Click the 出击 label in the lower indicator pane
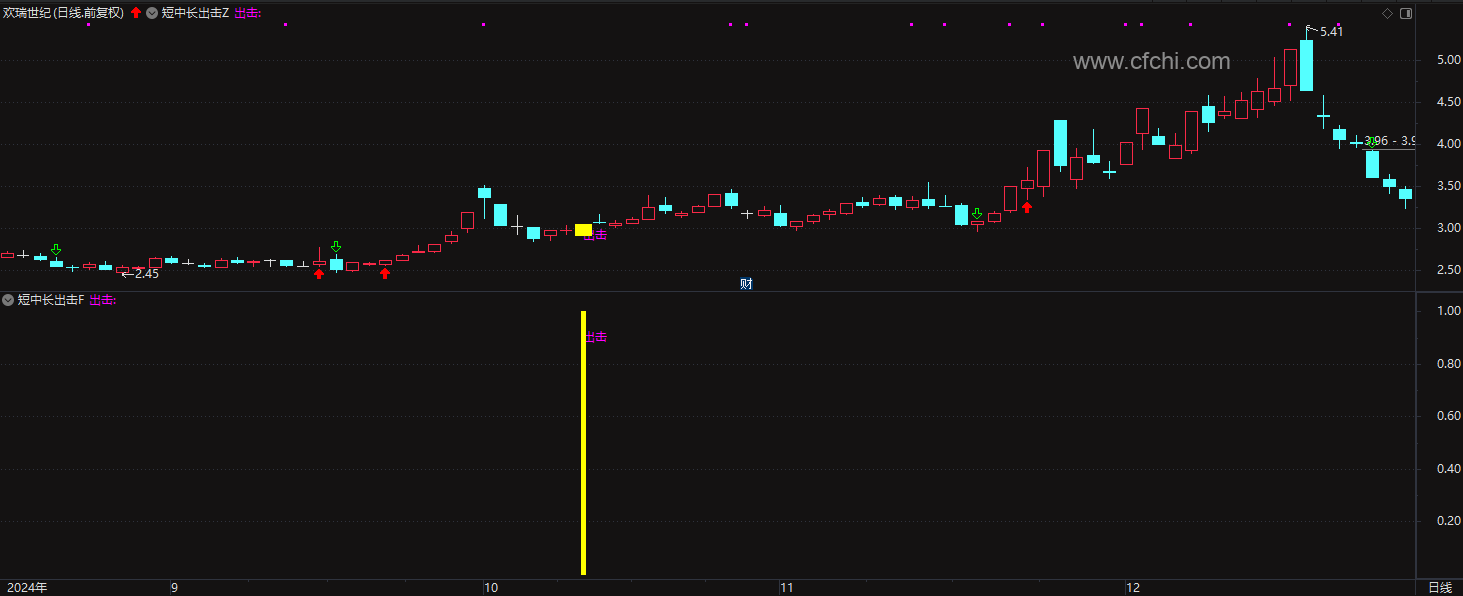 pyautogui.click(x=596, y=337)
